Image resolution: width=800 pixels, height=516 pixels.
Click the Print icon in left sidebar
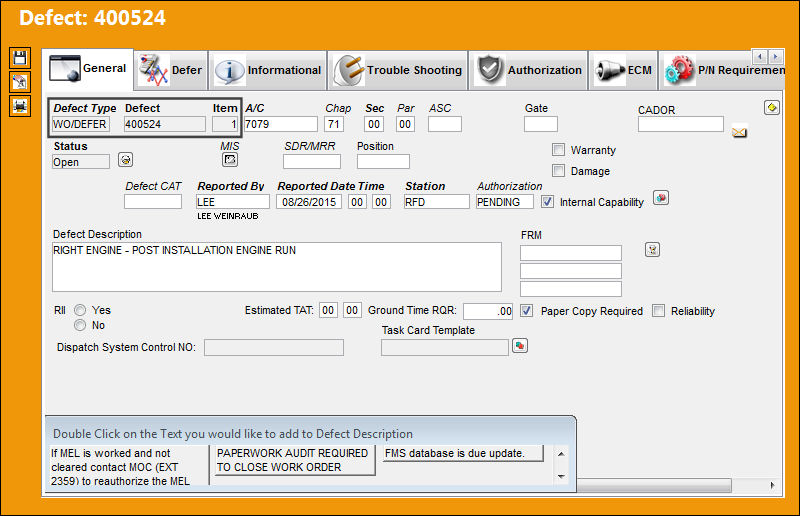(20, 106)
